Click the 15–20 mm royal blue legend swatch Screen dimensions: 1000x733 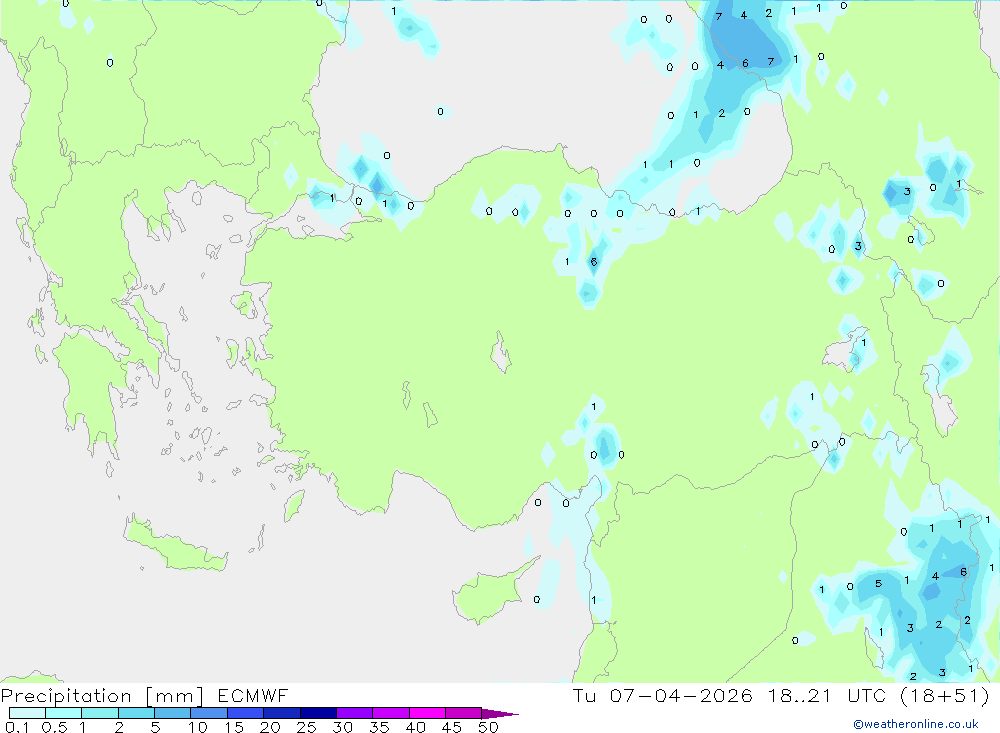pyautogui.click(x=246, y=713)
